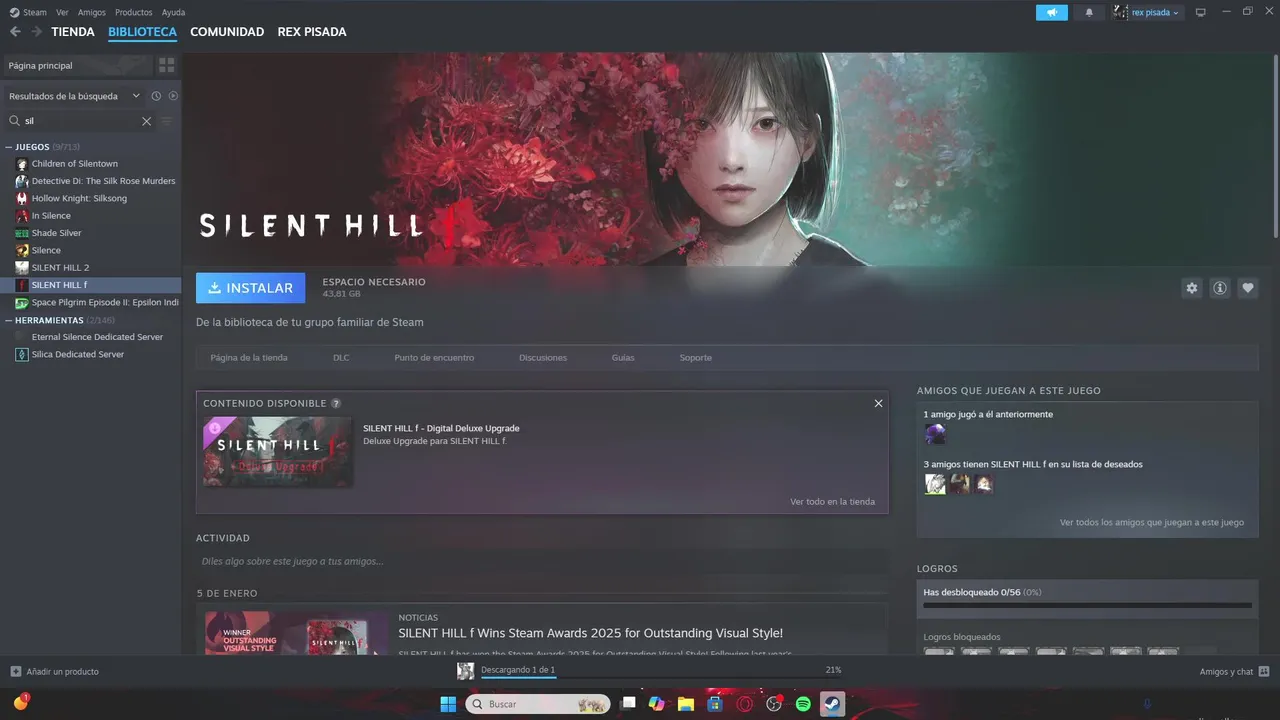Open File Explorer from the taskbar

pyautogui.click(x=686, y=704)
